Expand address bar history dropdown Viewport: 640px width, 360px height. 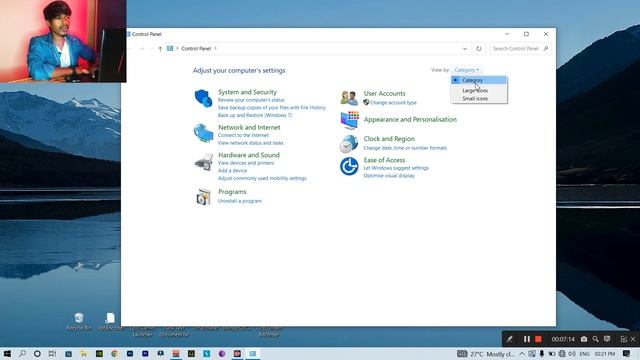pos(464,49)
